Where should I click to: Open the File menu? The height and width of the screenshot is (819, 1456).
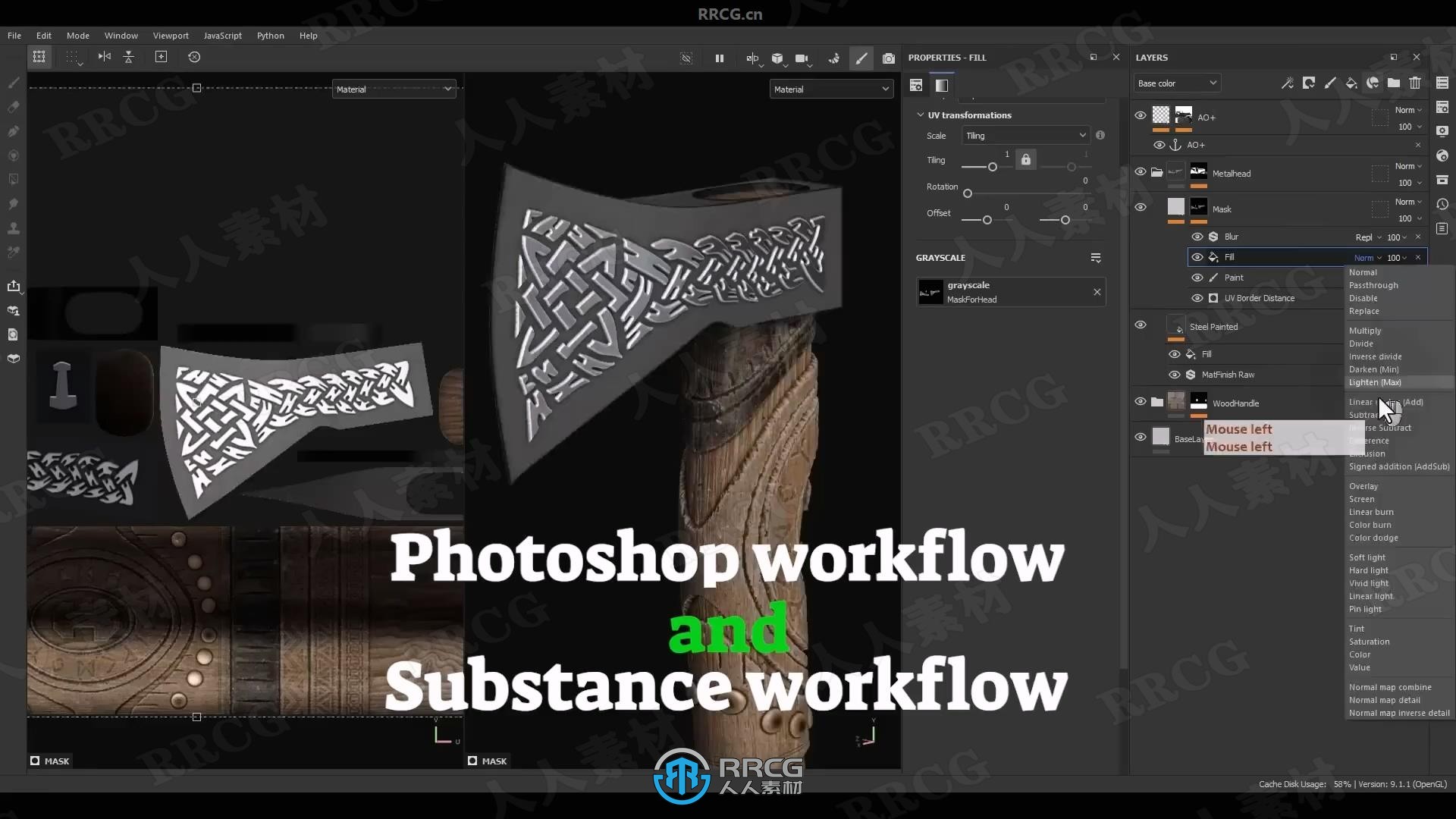coord(14,36)
